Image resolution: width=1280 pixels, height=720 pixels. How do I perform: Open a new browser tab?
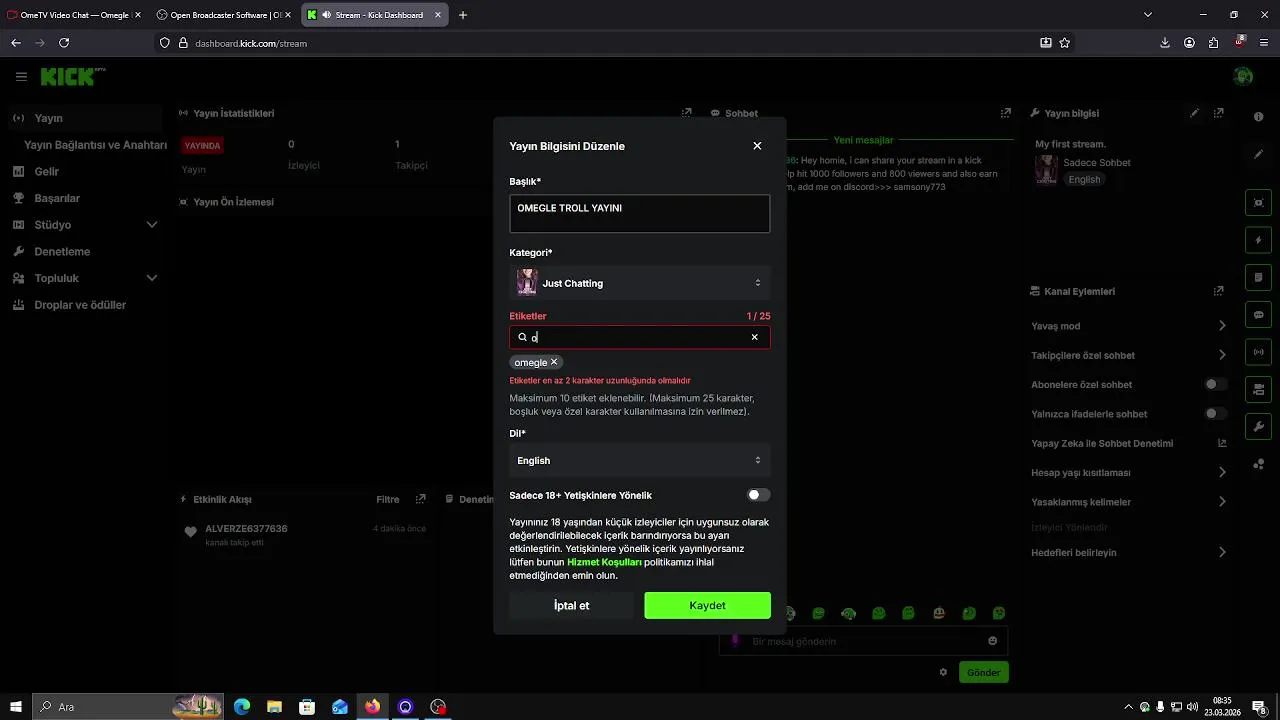463,15
